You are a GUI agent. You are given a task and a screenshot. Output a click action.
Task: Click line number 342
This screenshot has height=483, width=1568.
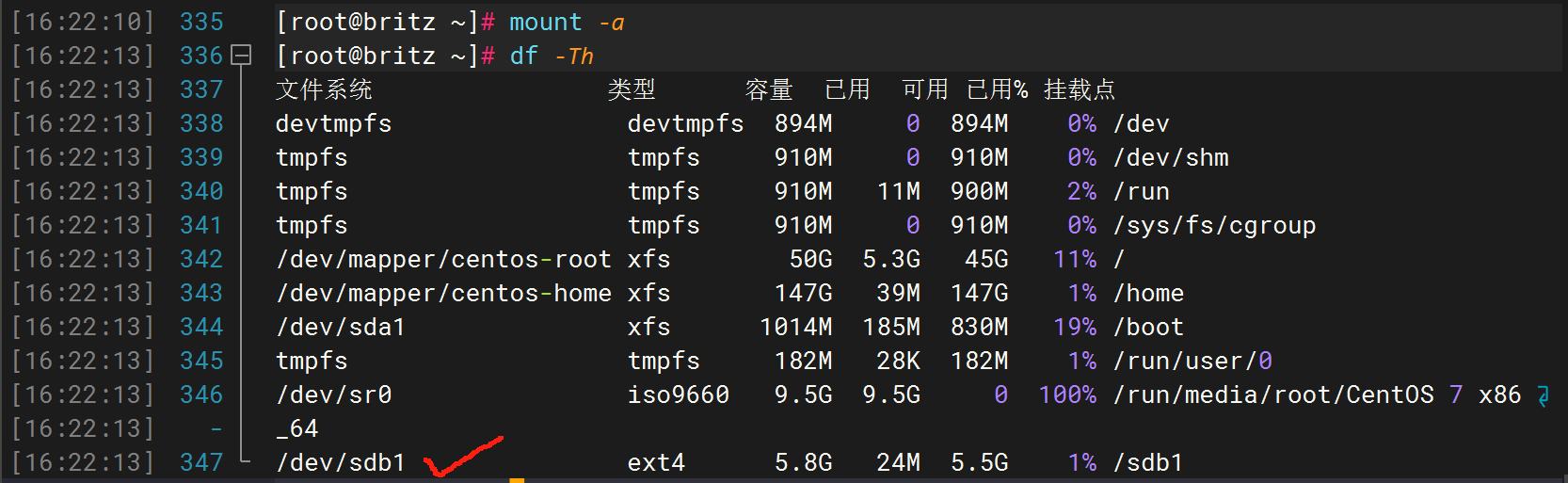201,259
